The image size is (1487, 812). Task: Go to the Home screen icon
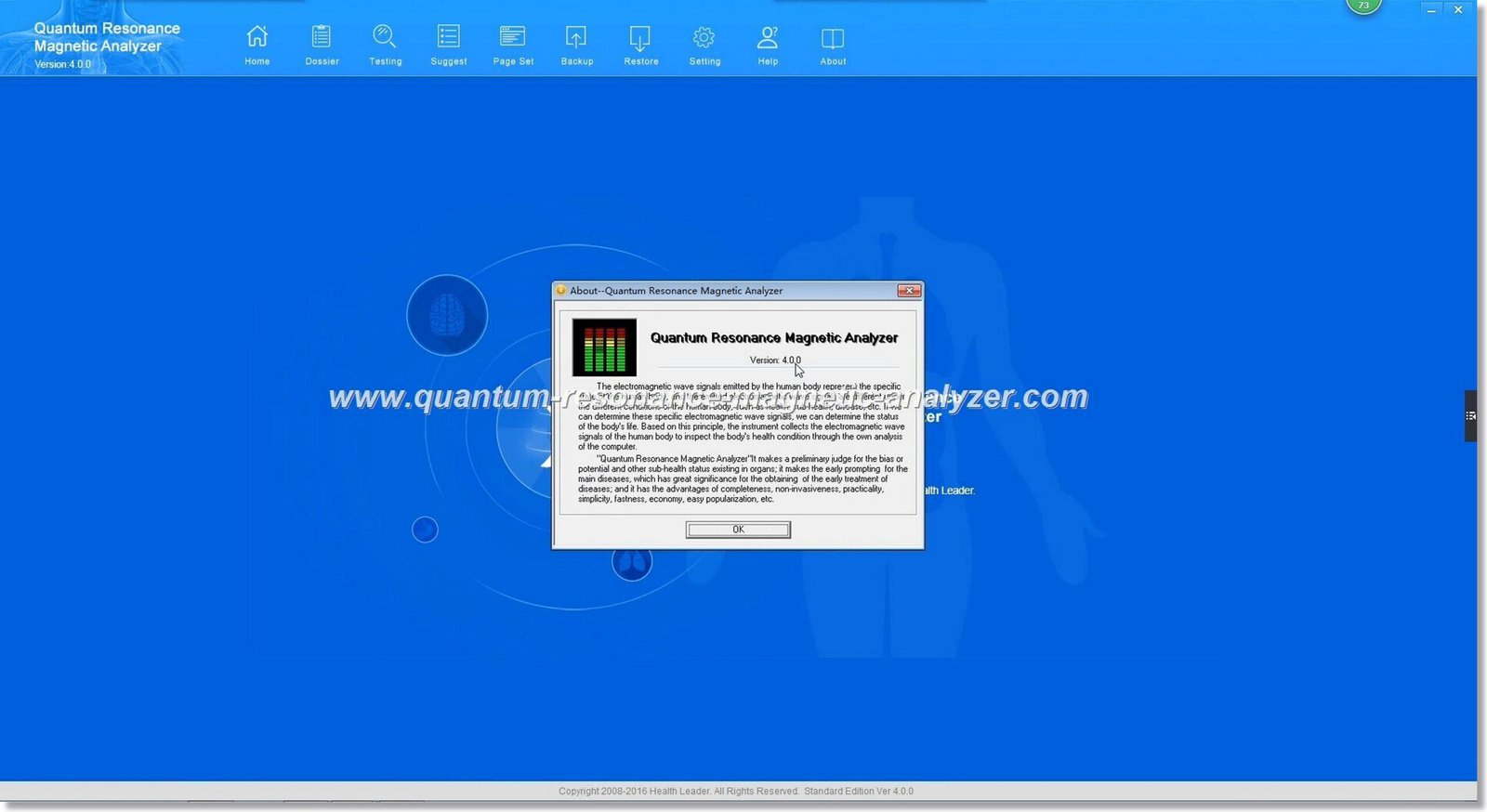[257, 44]
